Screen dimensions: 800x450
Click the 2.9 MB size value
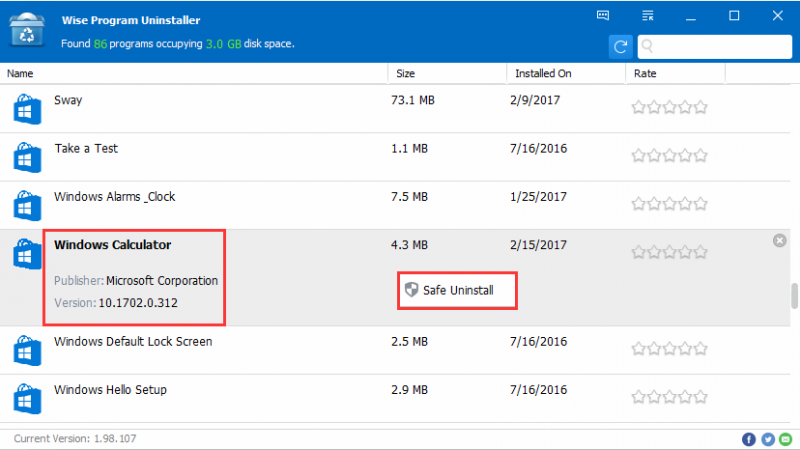click(x=409, y=390)
